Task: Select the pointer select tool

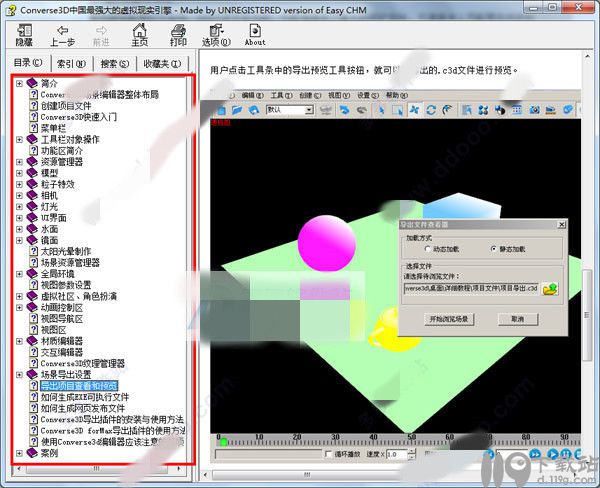Action: (x=381, y=110)
